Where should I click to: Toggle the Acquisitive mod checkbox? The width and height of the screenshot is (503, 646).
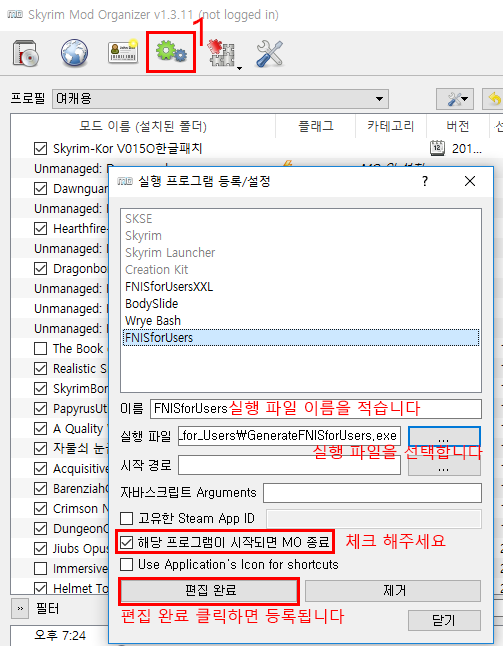tap(40, 468)
